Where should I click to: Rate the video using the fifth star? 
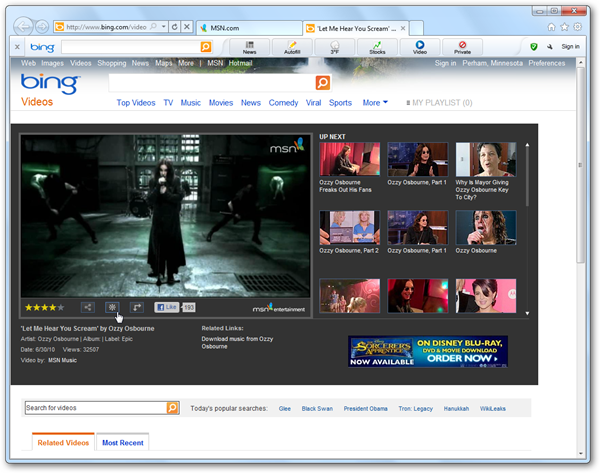(x=61, y=307)
